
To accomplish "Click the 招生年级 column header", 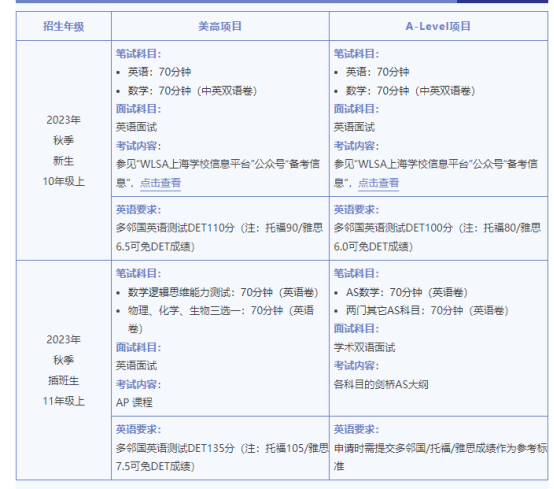I will [x=64, y=26].
